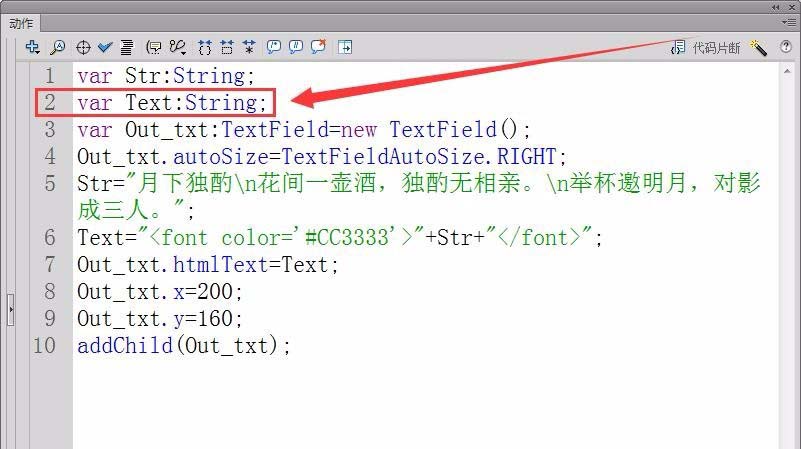The width and height of the screenshot is (801, 449).
Task: Click the Show code hint icon
Action: tap(153, 48)
